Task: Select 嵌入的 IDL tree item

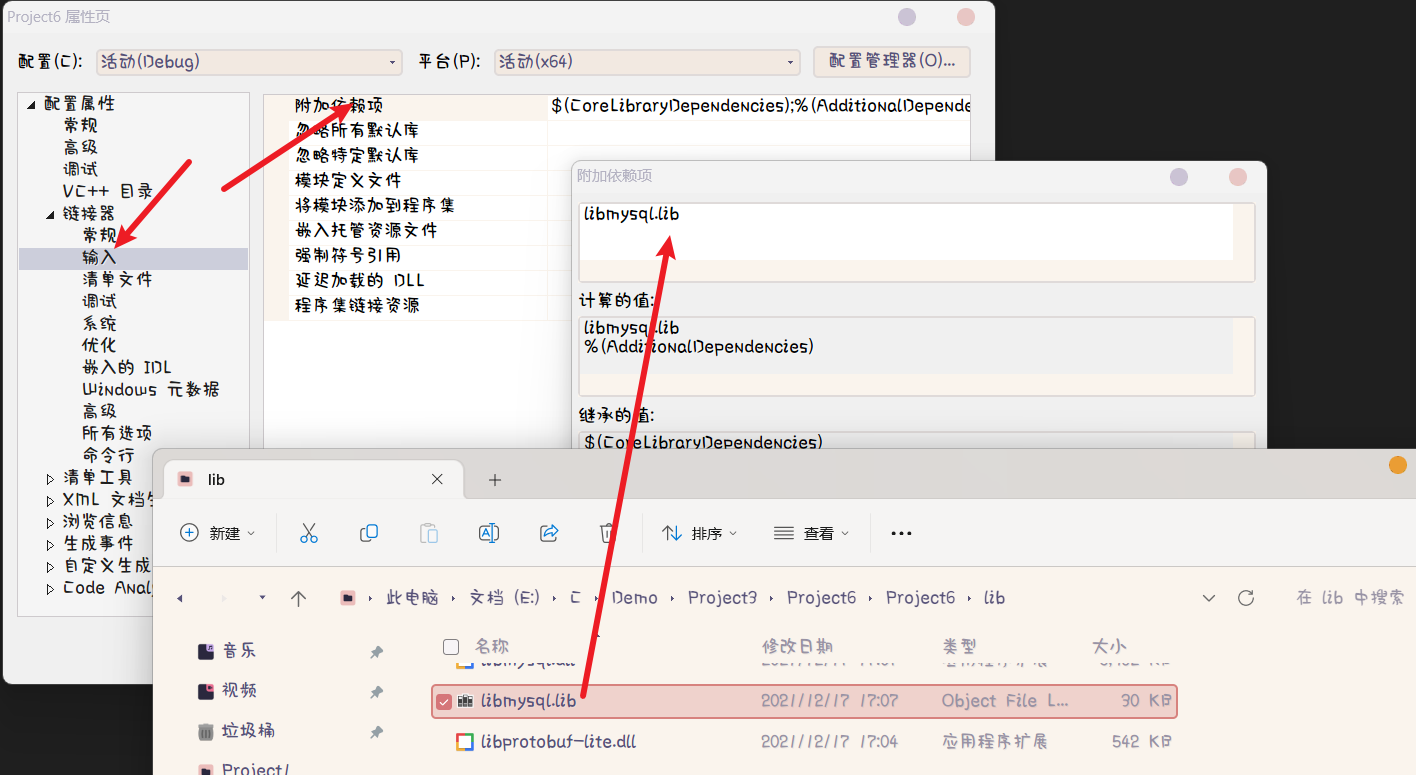Action: (127, 368)
